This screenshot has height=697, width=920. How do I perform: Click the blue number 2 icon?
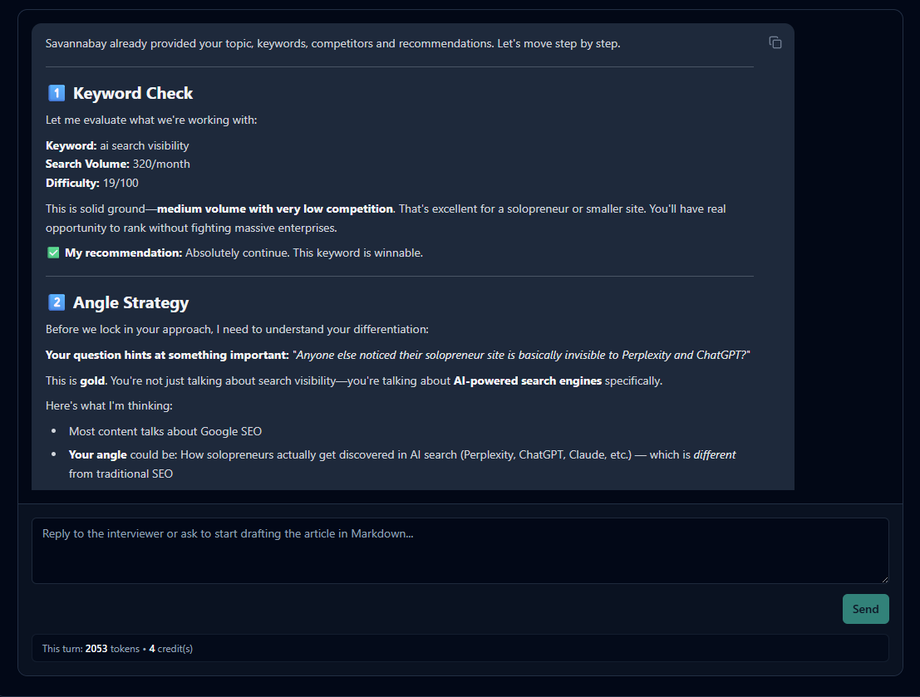(56, 303)
